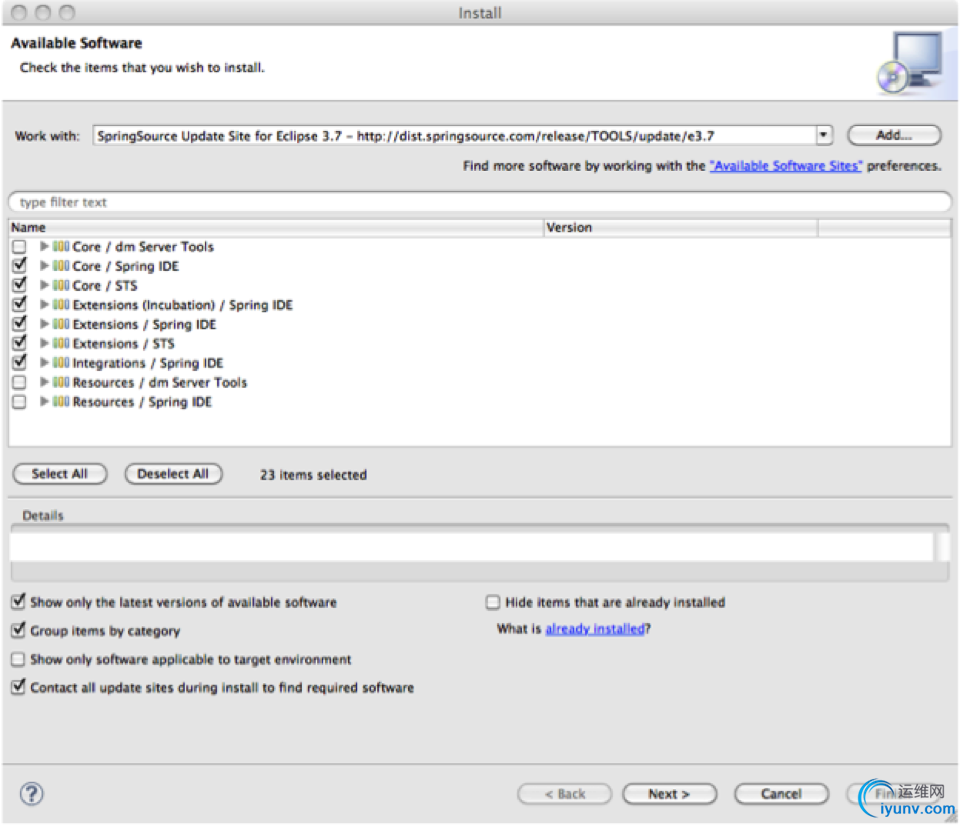
Task: Click the Resources / Spring IDE category icon
Action: (x=61, y=402)
